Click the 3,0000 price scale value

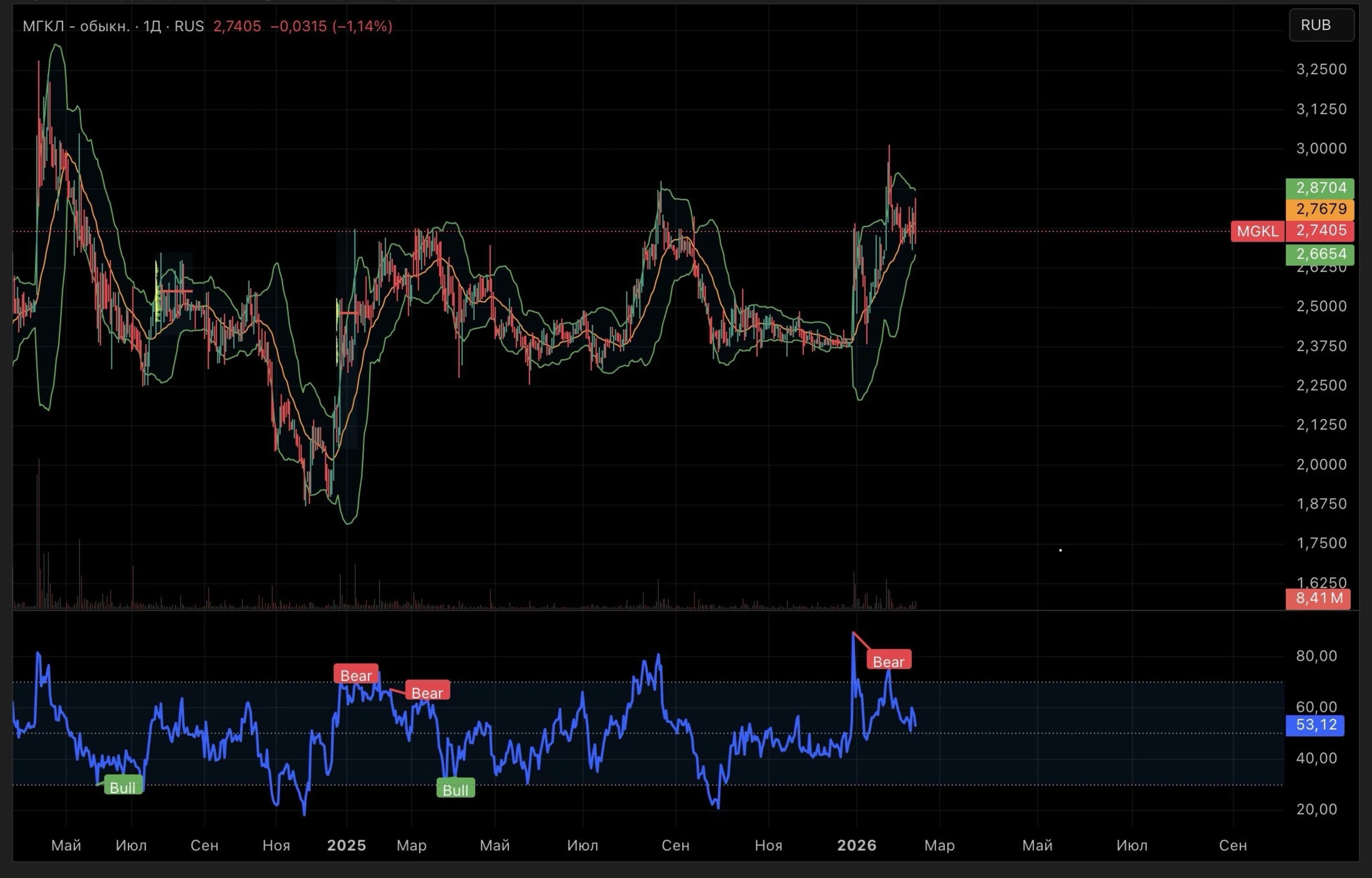(x=1321, y=148)
